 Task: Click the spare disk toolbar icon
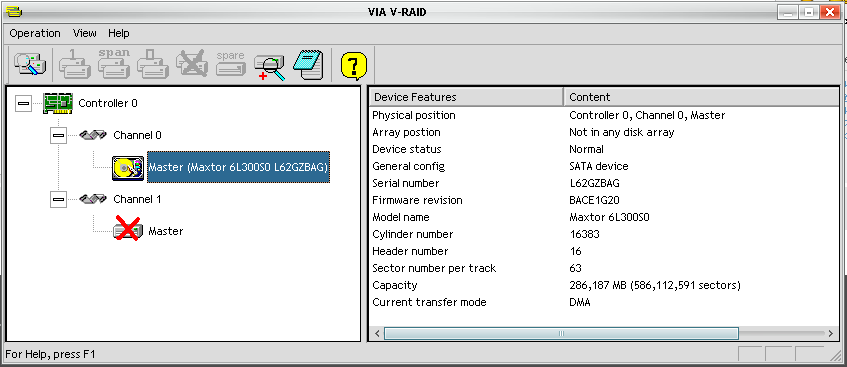(x=231, y=65)
